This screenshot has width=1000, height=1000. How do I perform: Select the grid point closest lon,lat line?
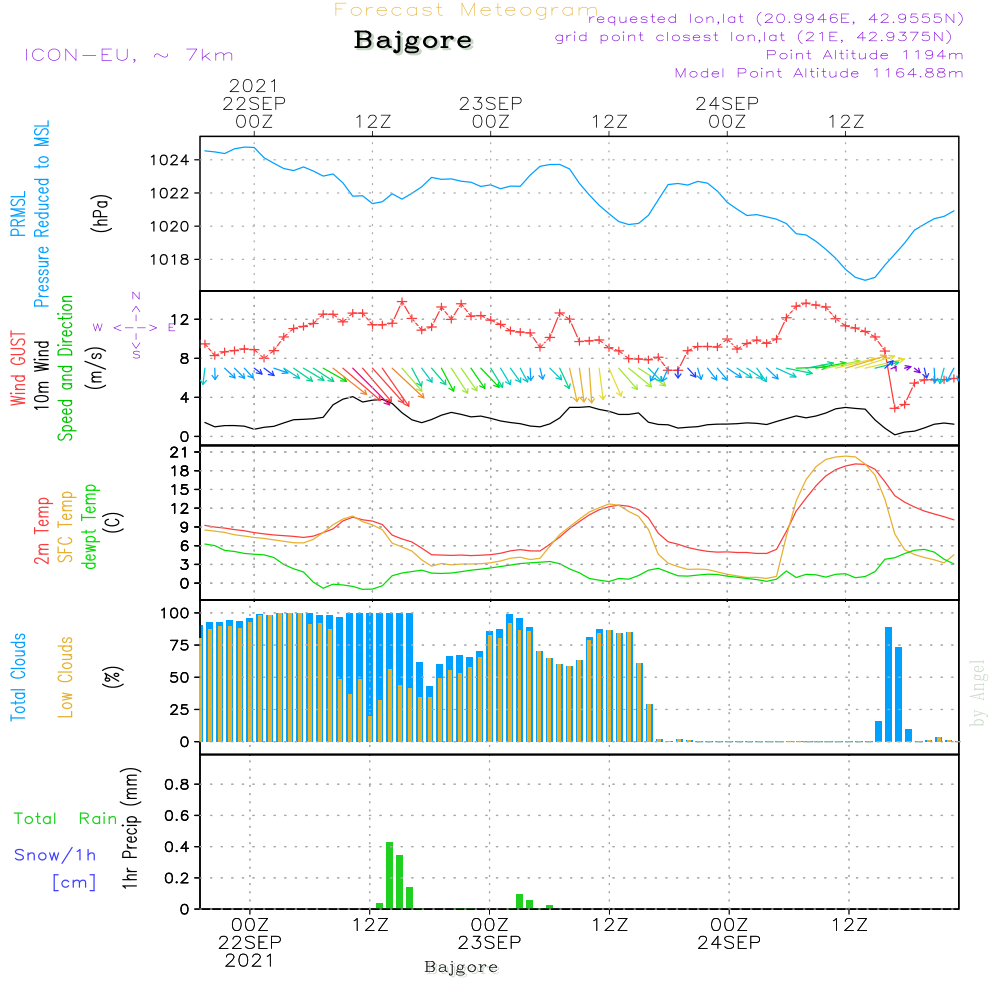pos(754,37)
